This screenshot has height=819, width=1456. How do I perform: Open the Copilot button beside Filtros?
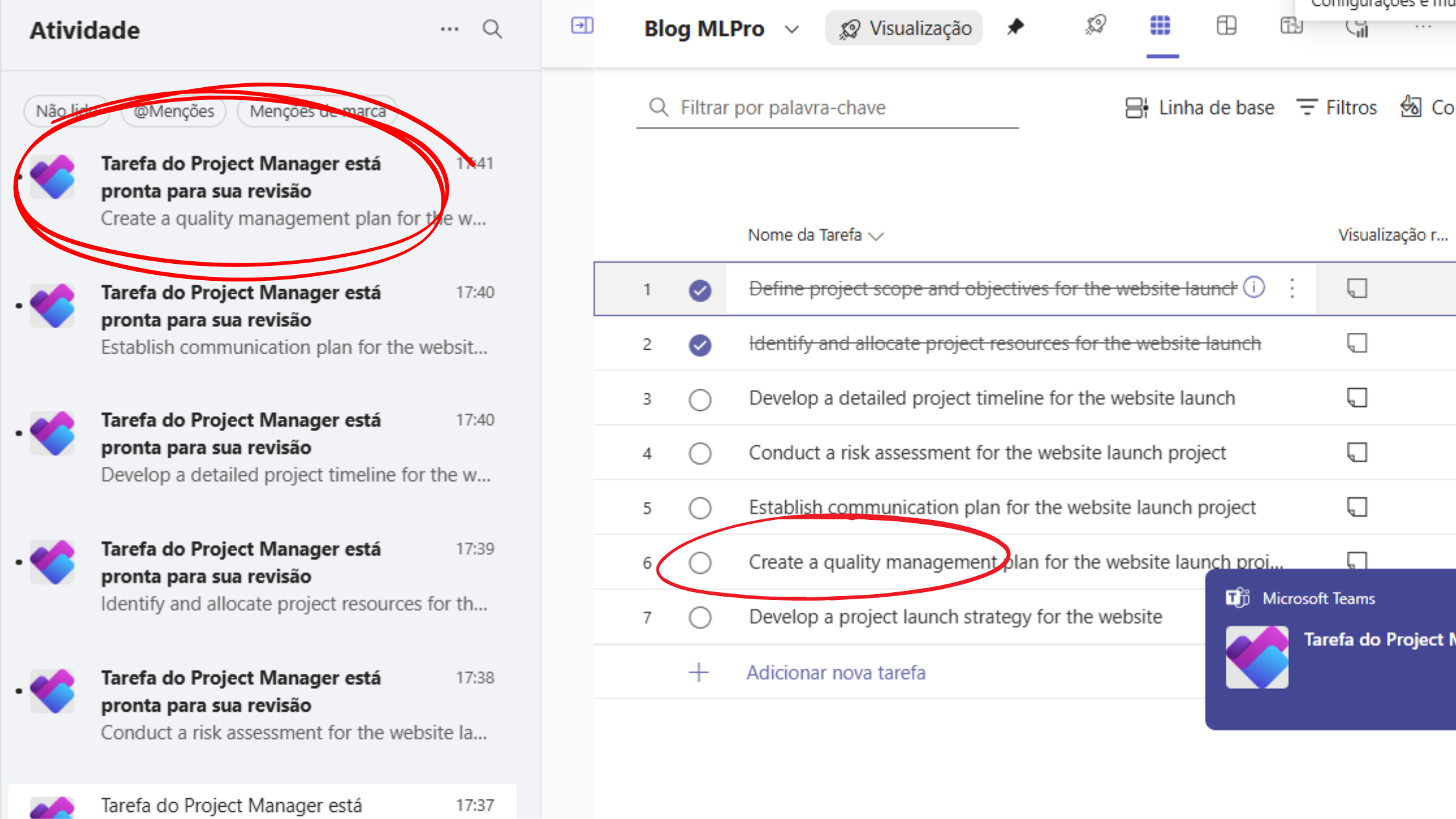click(x=1427, y=107)
